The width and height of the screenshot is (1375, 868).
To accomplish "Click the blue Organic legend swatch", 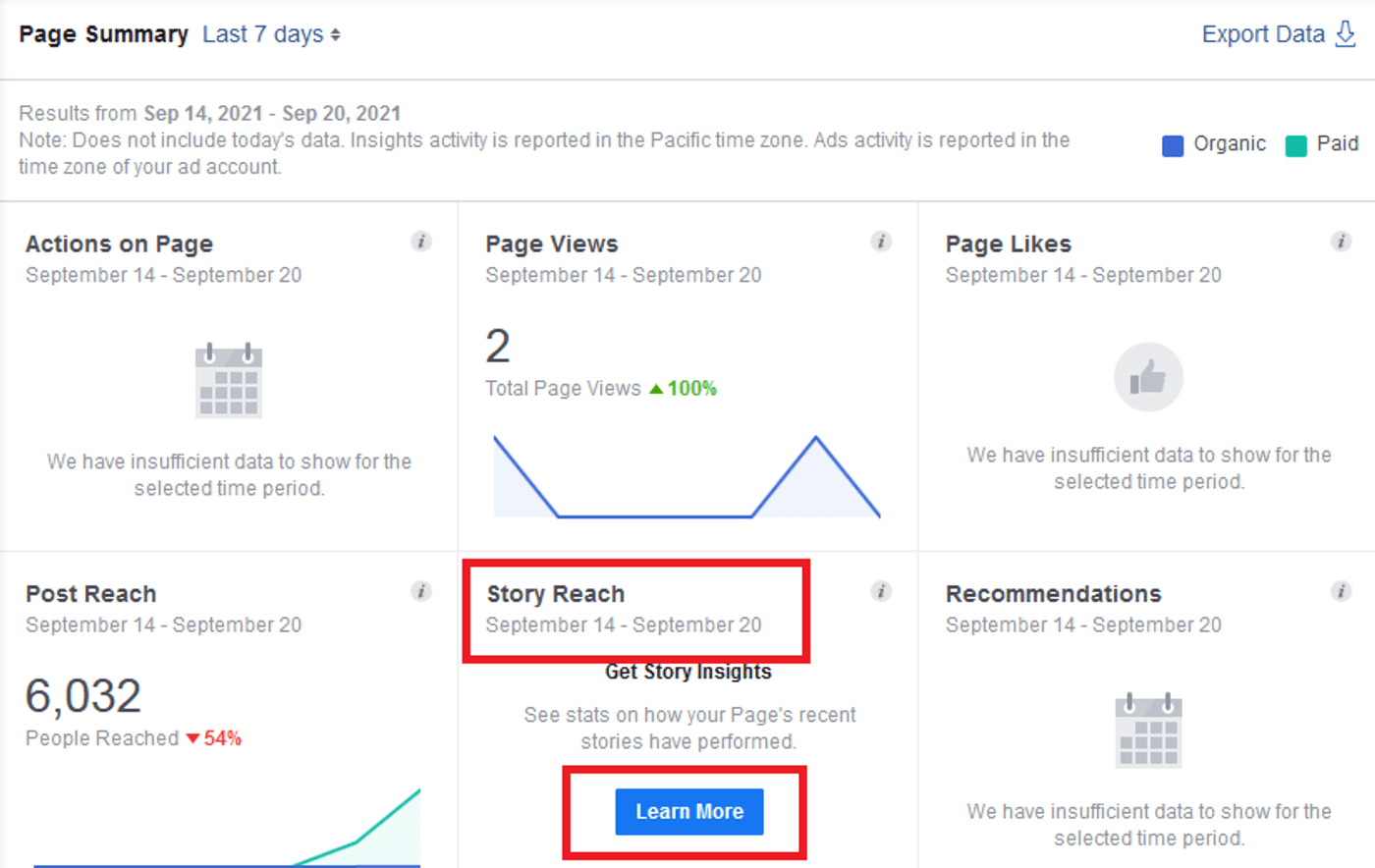I will pos(1173,145).
